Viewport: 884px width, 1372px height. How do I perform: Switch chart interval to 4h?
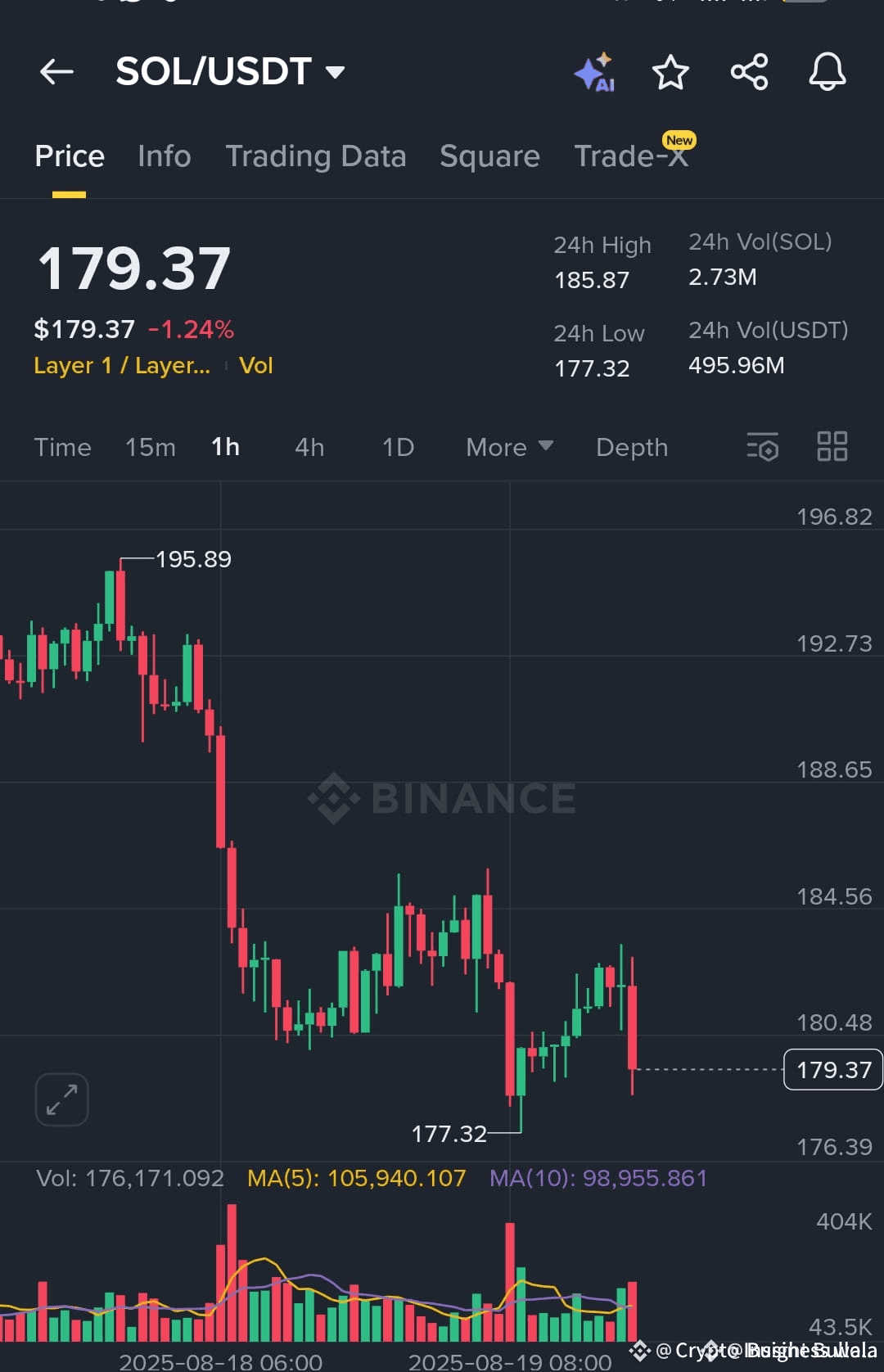click(309, 447)
